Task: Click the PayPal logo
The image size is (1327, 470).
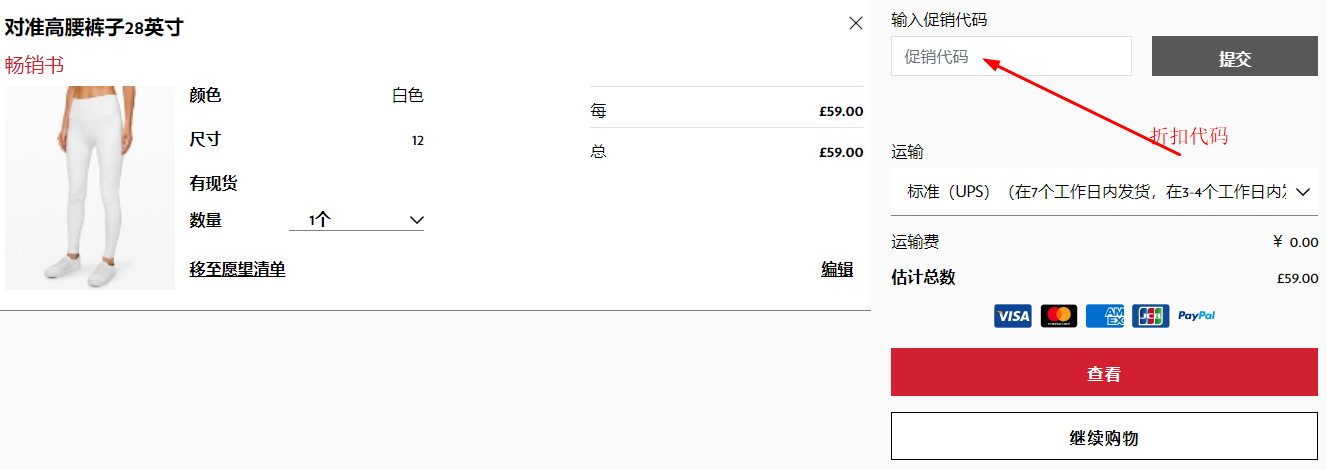Action: point(1197,316)
